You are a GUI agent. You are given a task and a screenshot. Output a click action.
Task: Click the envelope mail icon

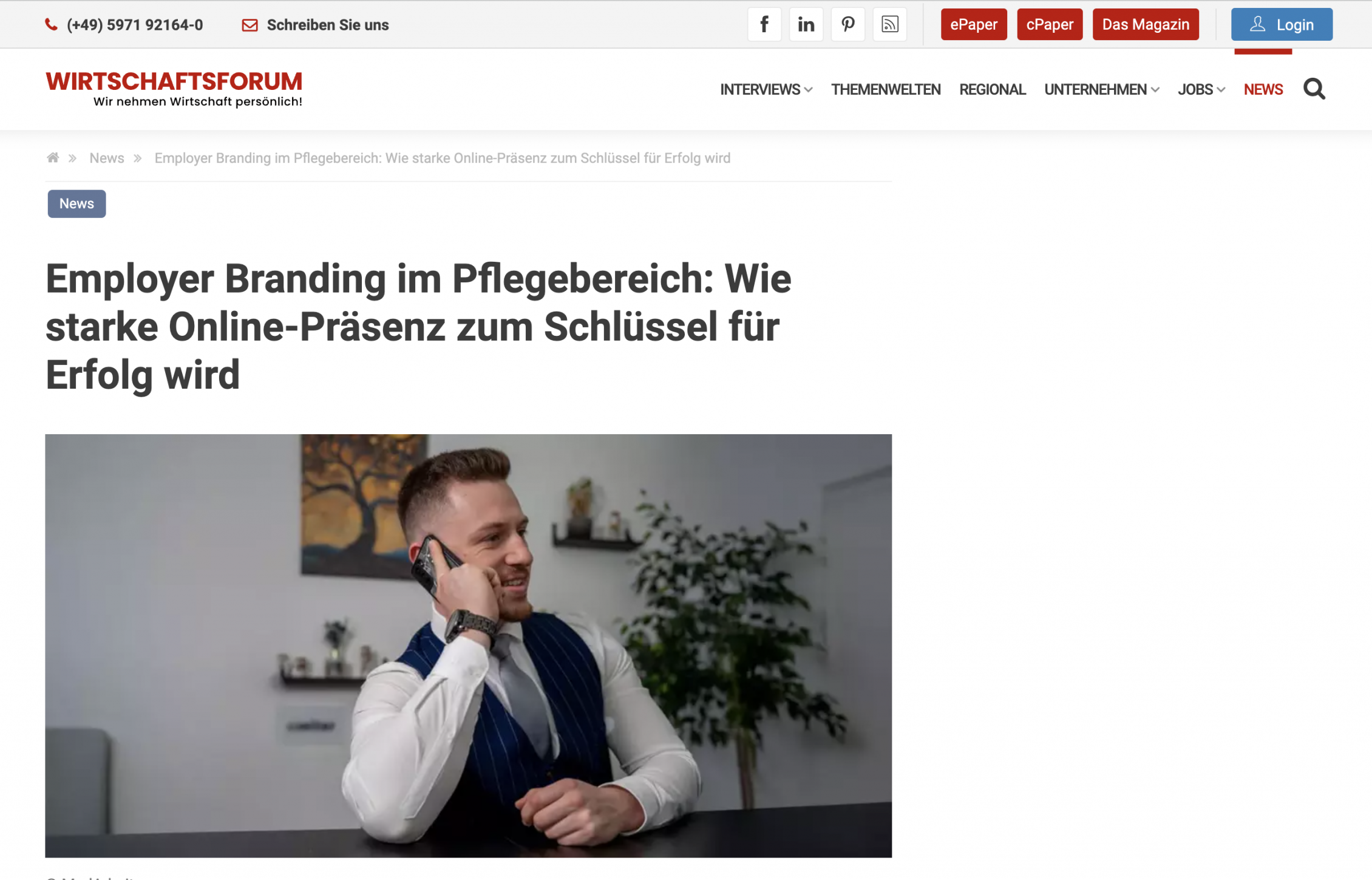click(x=250, y=25)
